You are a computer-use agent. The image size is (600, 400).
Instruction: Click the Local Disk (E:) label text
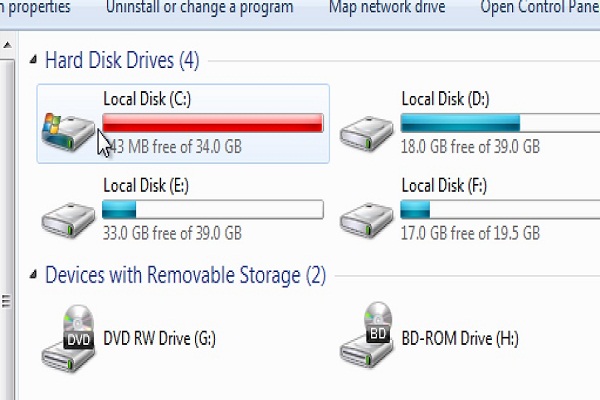point(146,186)
